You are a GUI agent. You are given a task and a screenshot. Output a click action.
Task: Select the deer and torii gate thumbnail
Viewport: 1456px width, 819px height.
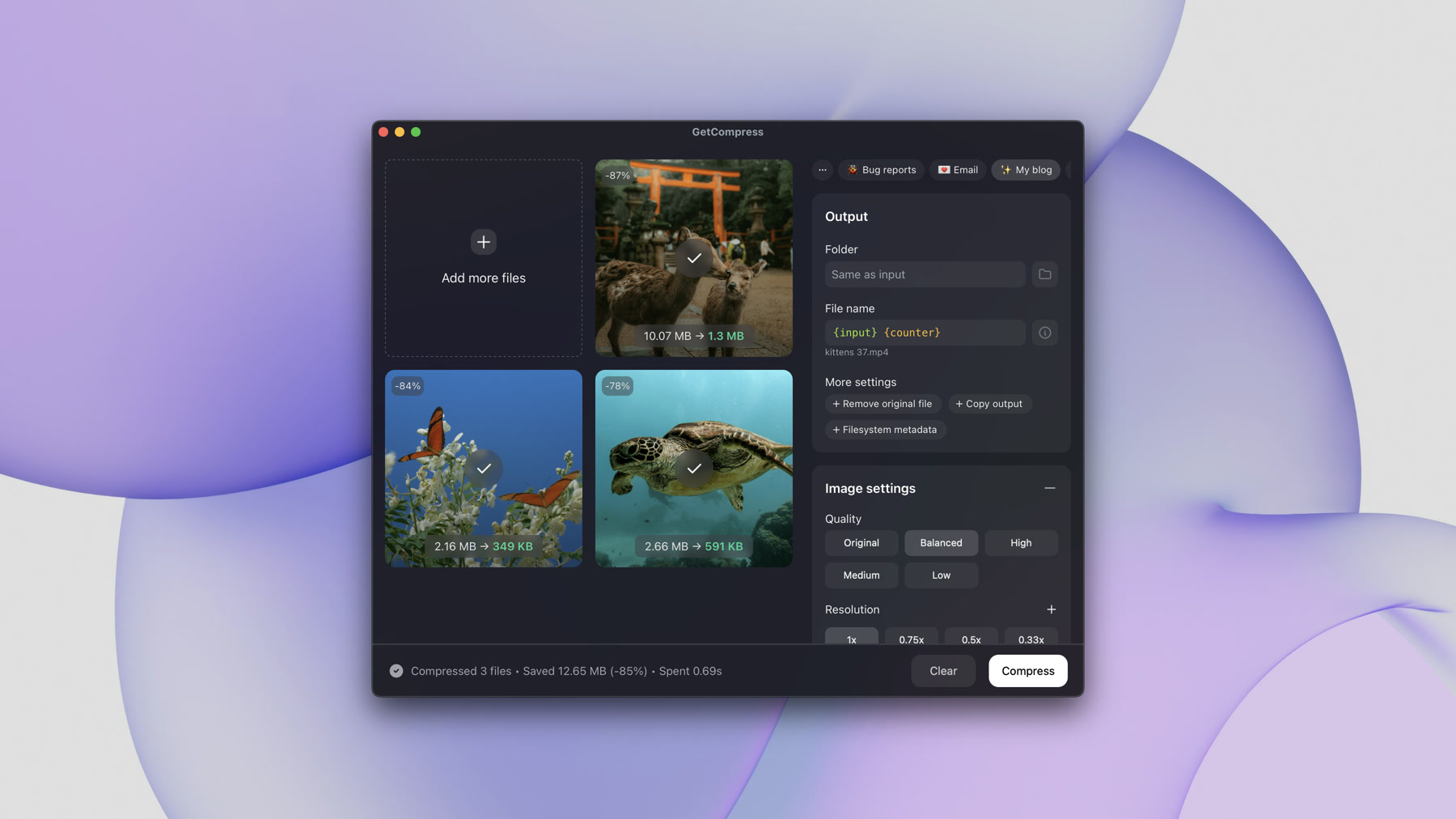693,258
